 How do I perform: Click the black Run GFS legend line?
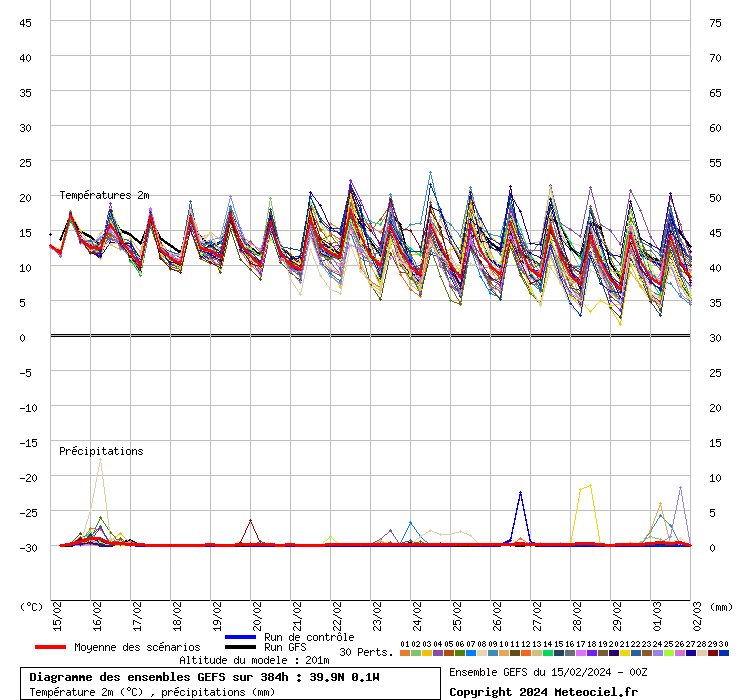pos(241,648)
